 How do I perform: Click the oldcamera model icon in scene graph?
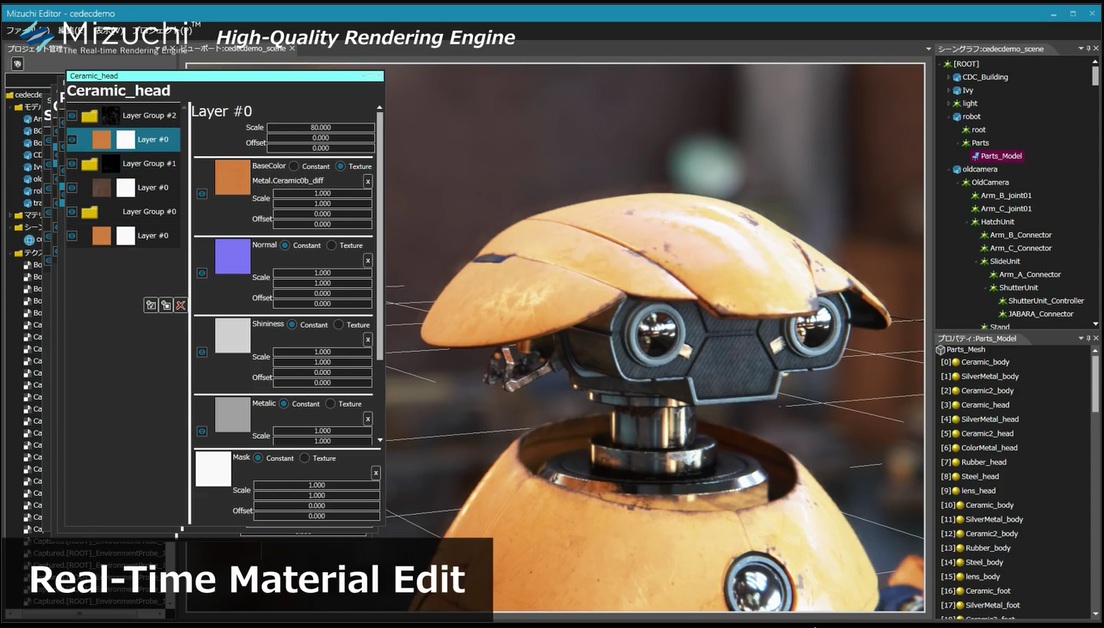point(958,169)
